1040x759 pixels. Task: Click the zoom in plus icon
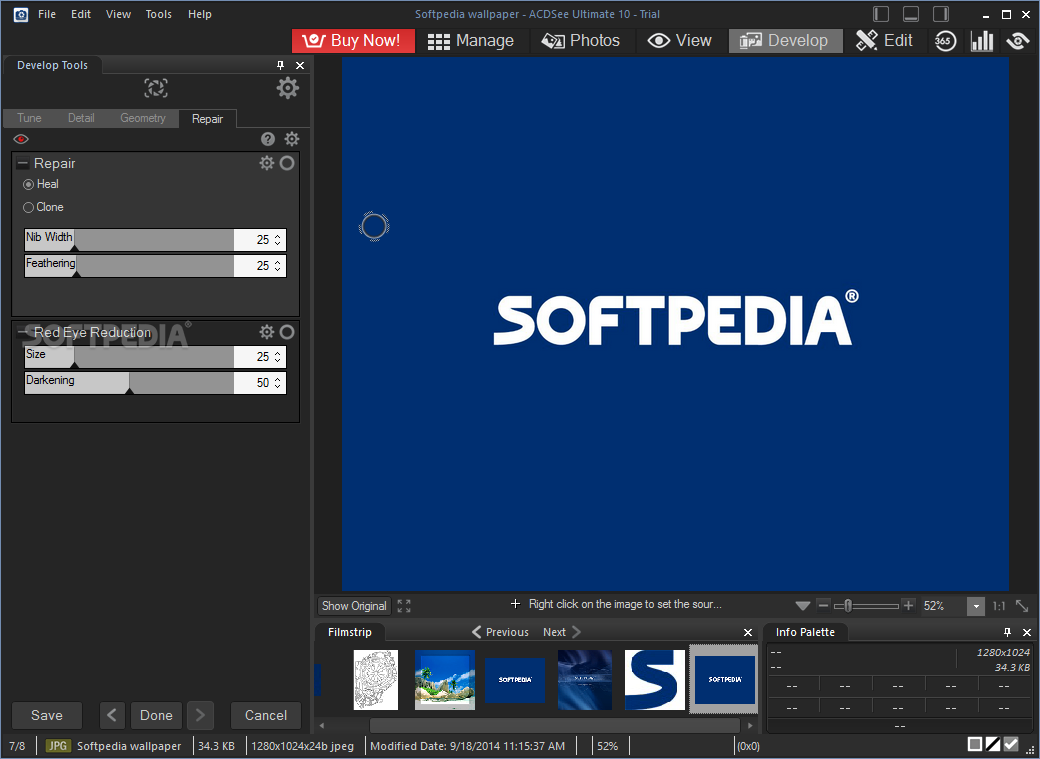pos(909,605)
